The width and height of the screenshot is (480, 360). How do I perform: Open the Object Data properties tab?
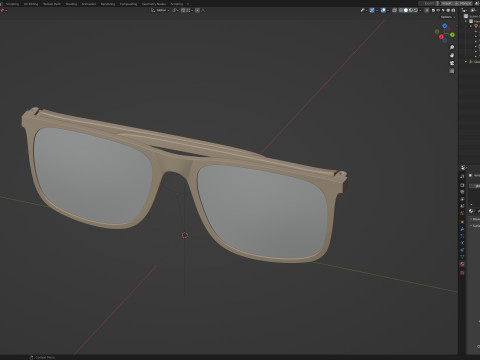pyautogui.click(x=462, y=256)
